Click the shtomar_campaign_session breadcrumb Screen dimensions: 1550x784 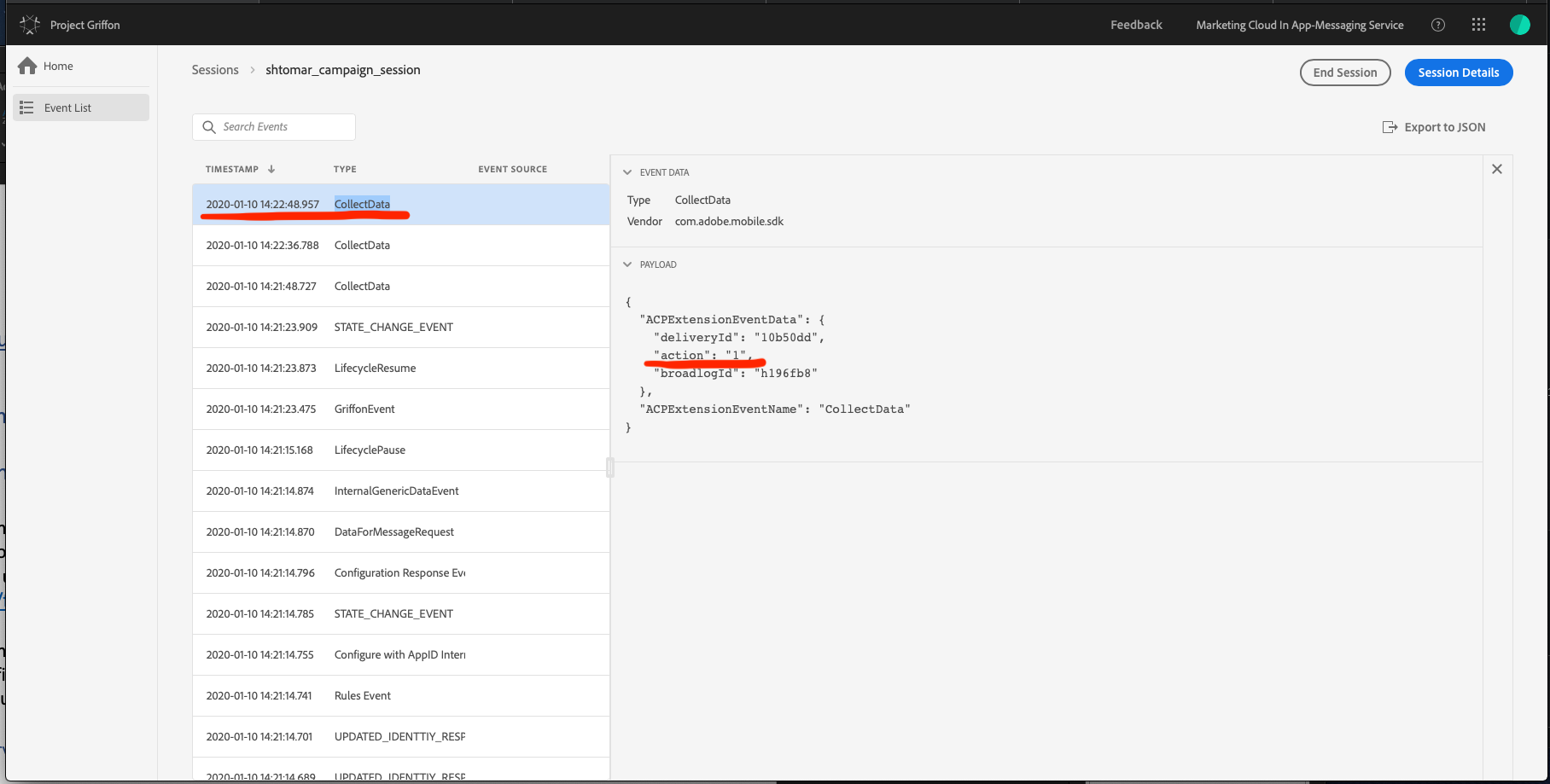(x=343, y=70)
